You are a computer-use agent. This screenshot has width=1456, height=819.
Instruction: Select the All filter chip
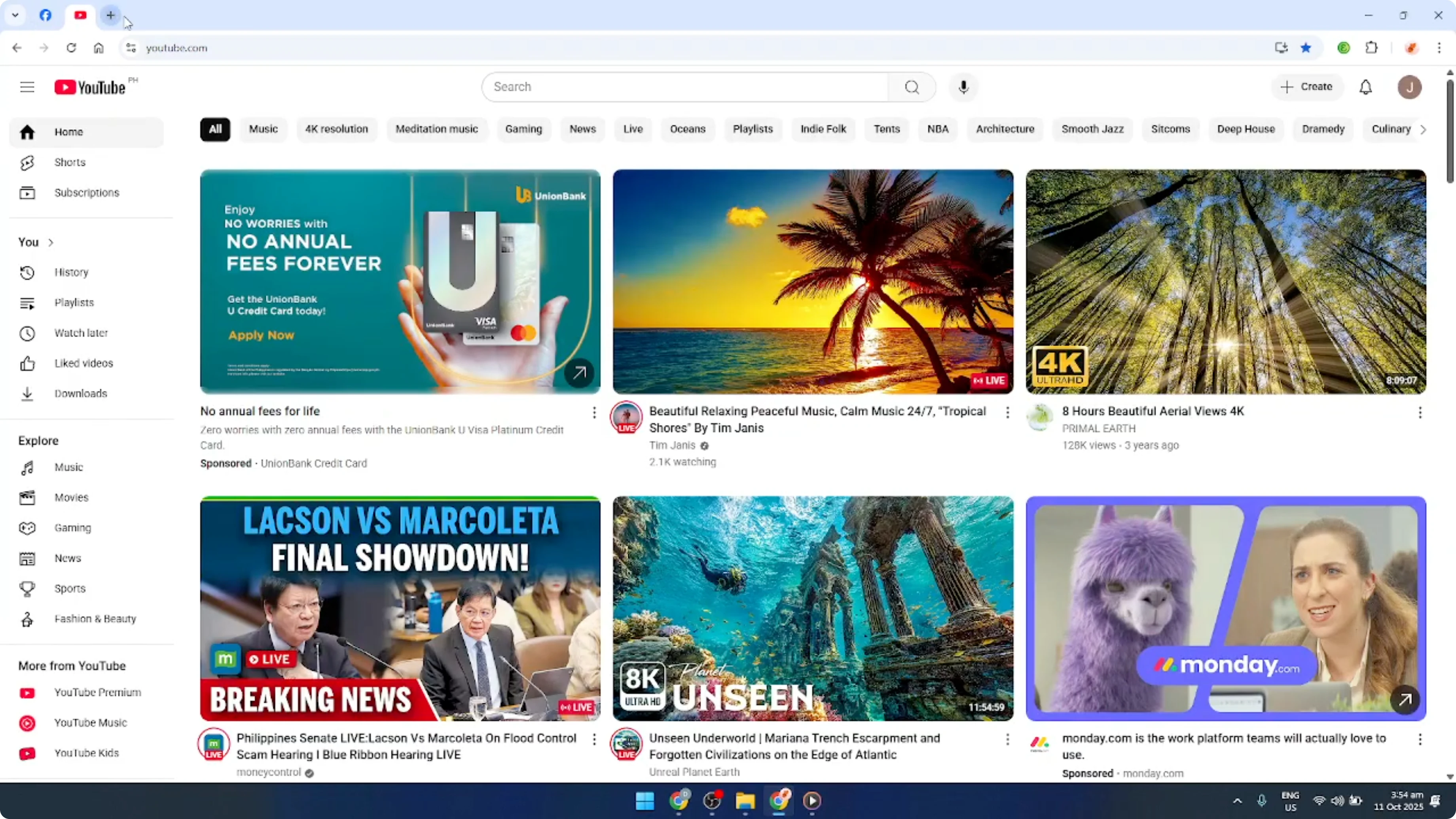(215, 129)
